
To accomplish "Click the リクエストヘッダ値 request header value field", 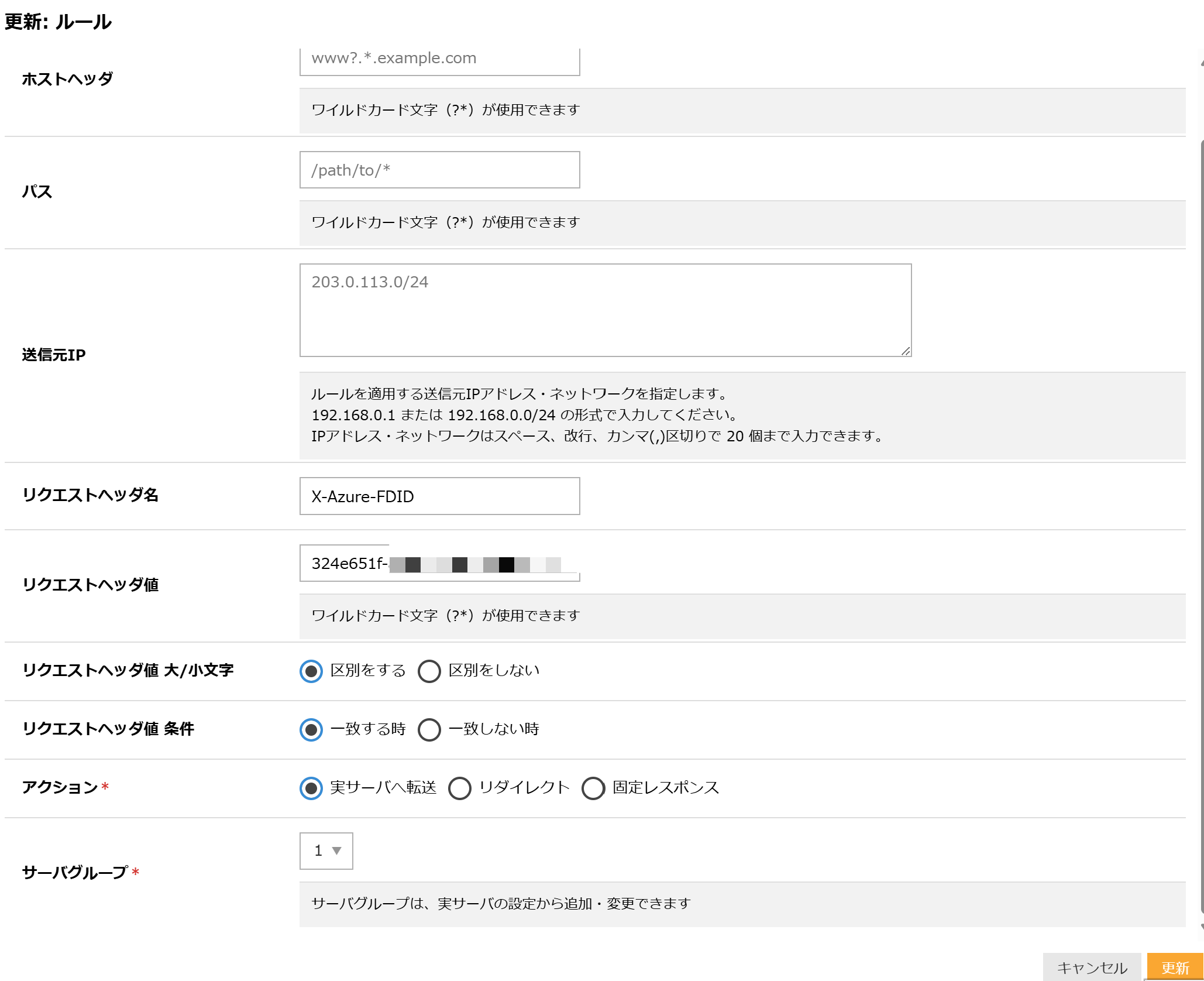I will [439, 563].
